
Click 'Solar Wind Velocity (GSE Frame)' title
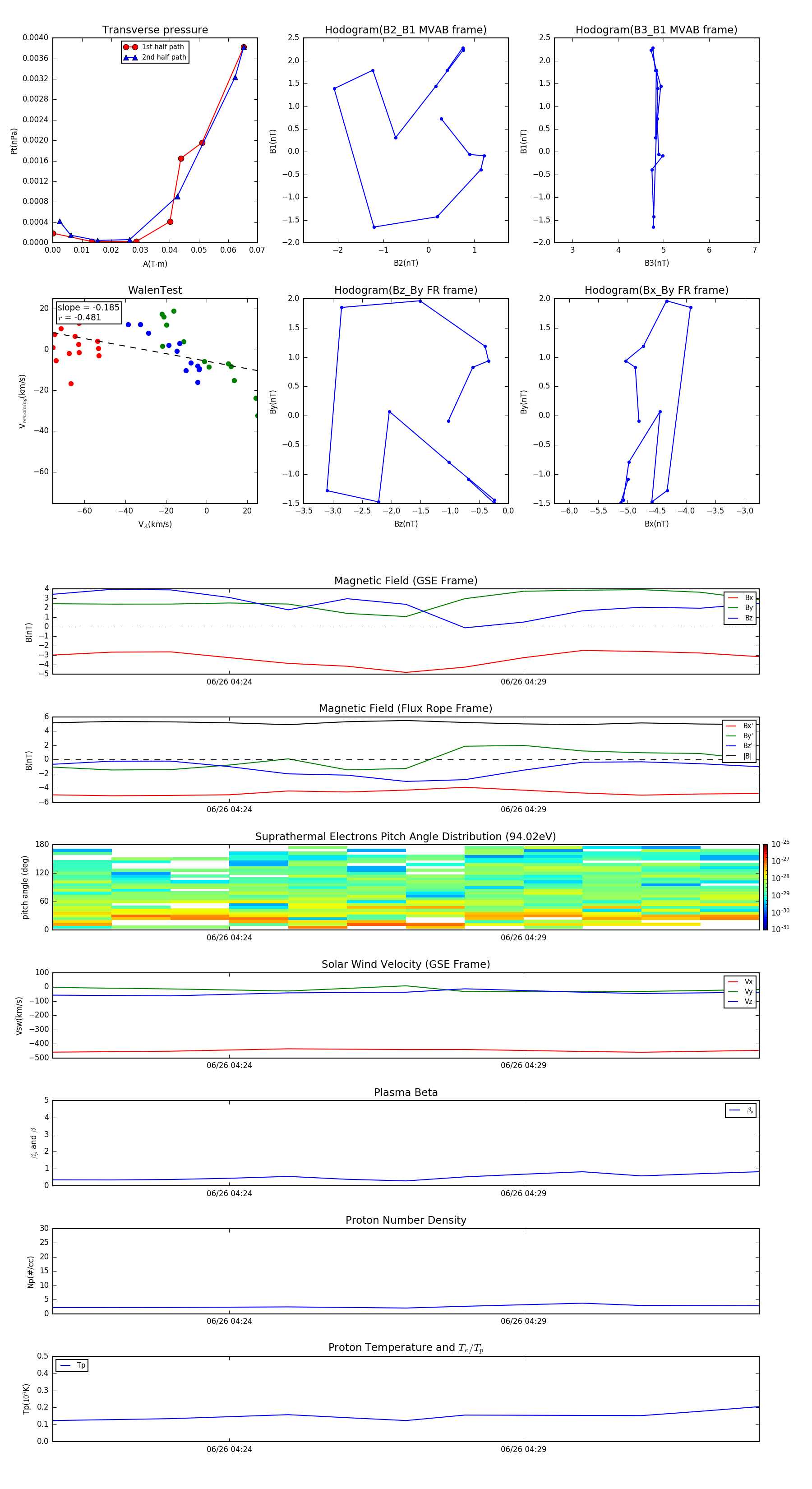coord(406,965)
